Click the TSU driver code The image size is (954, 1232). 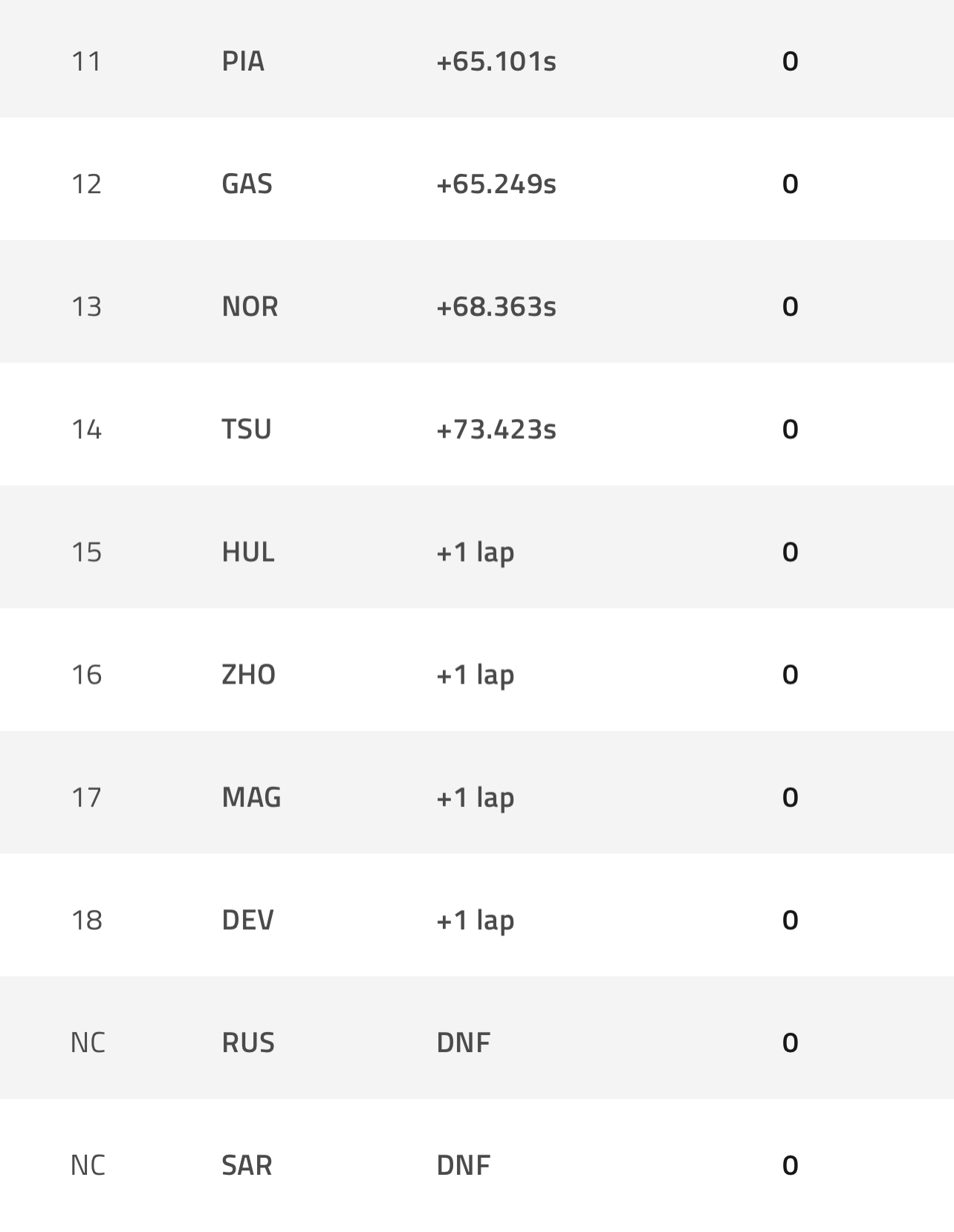246,429
